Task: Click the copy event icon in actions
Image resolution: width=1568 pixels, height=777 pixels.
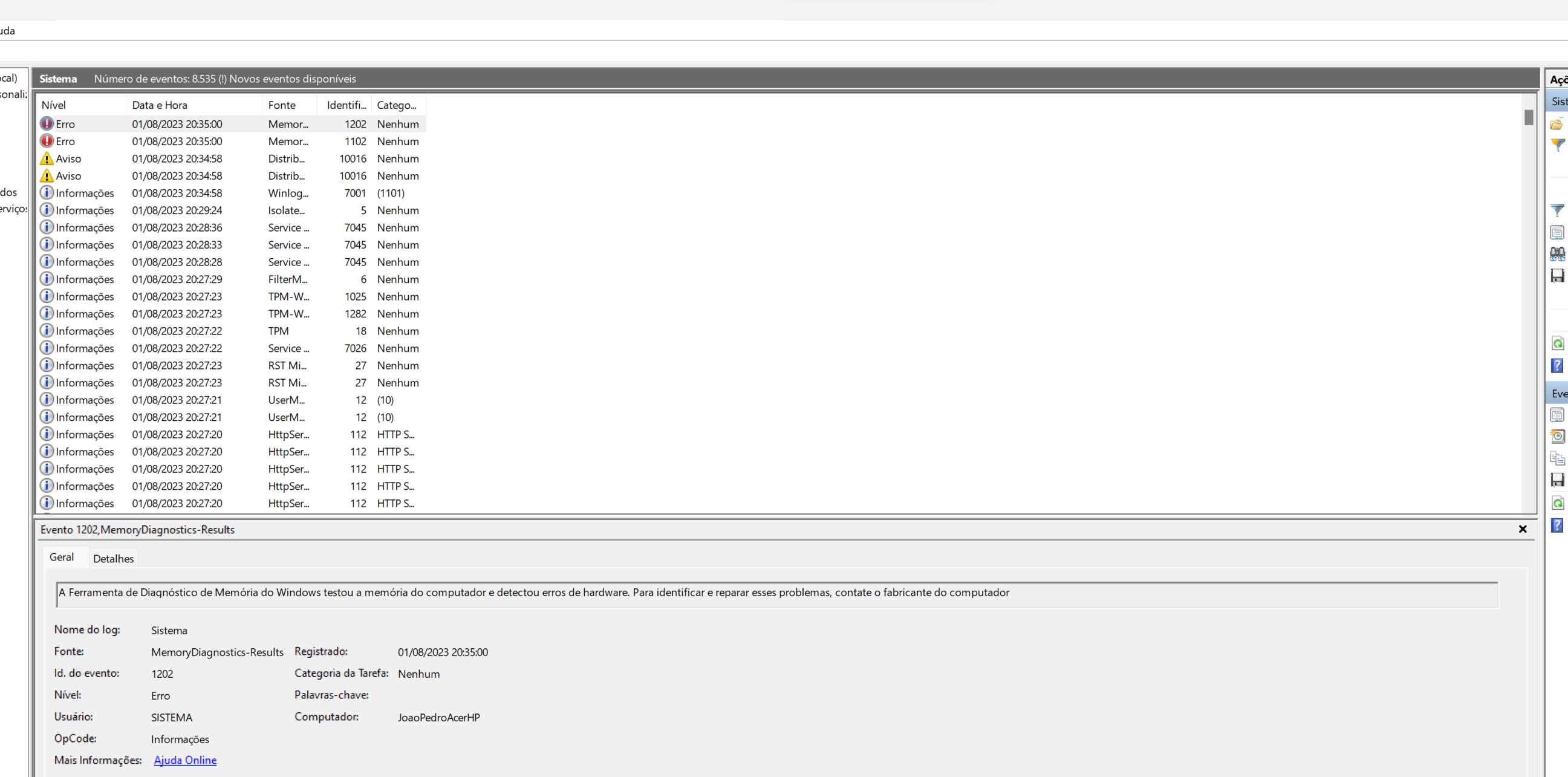Action: [x=1557, y=458]
